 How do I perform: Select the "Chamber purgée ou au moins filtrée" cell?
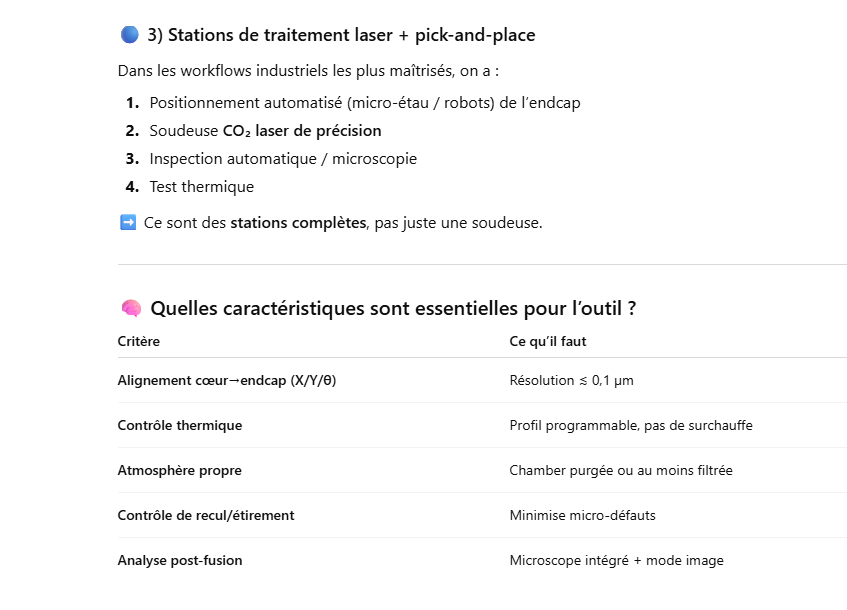click(x=620, y=470)
